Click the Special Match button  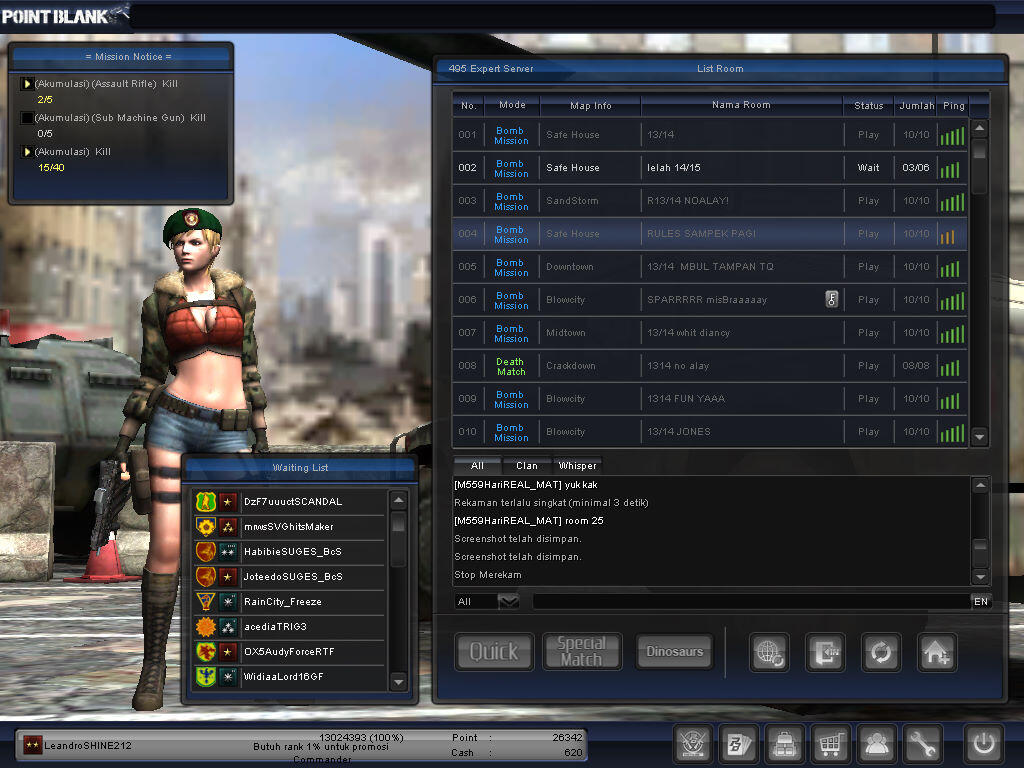pos(581,652)
